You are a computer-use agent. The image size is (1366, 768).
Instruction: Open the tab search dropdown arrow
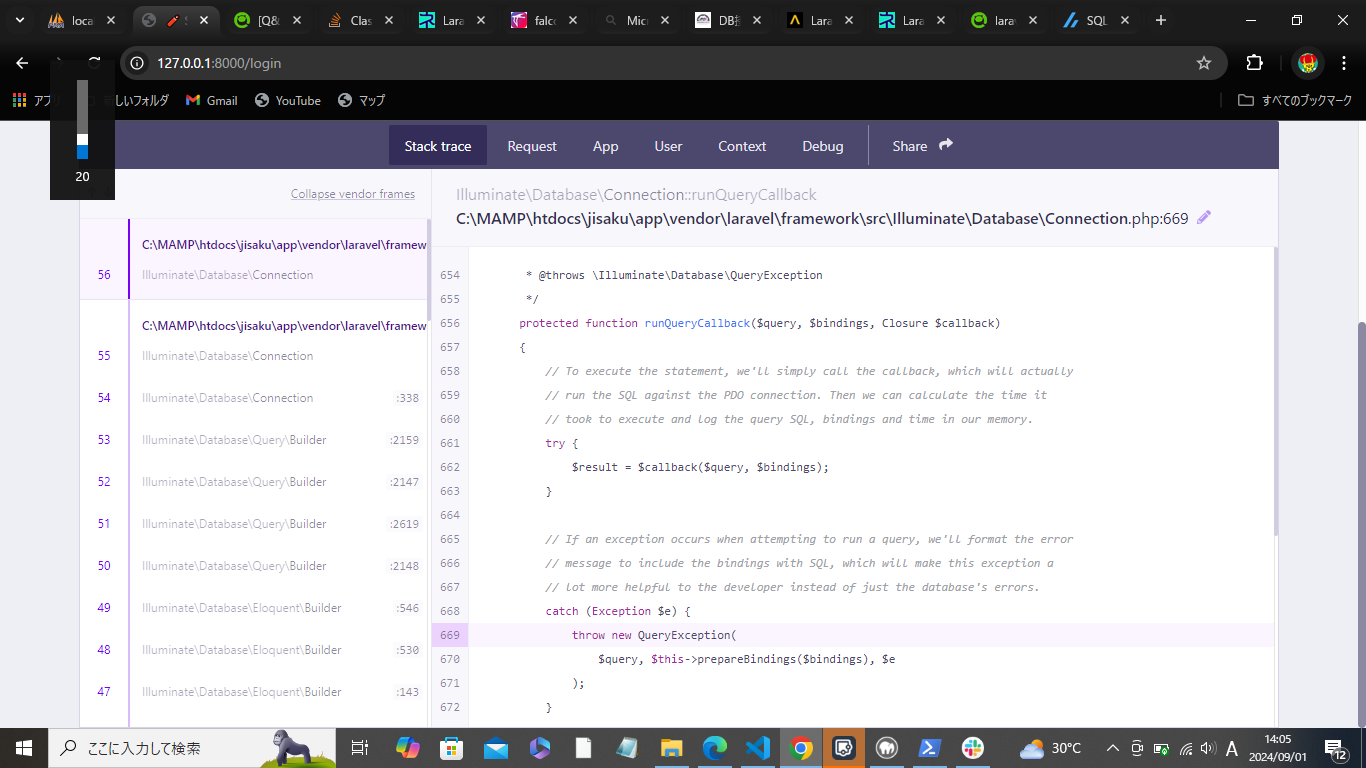pyautogui.click(x=19, y=20)
